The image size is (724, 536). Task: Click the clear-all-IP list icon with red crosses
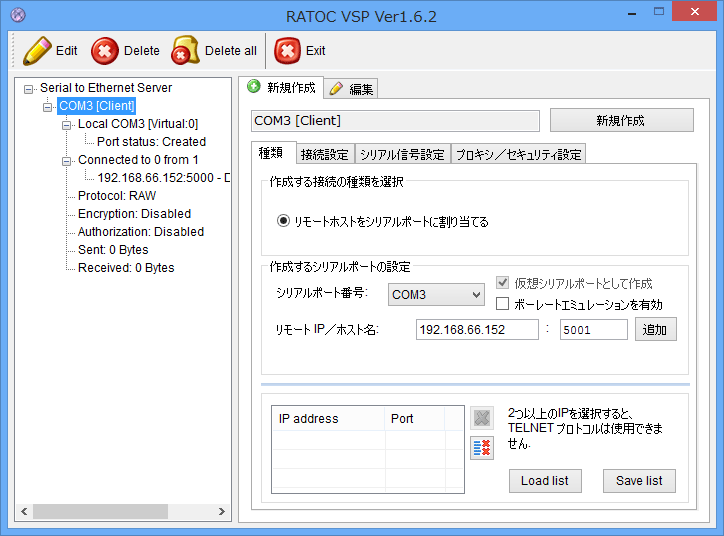(482, 448)
